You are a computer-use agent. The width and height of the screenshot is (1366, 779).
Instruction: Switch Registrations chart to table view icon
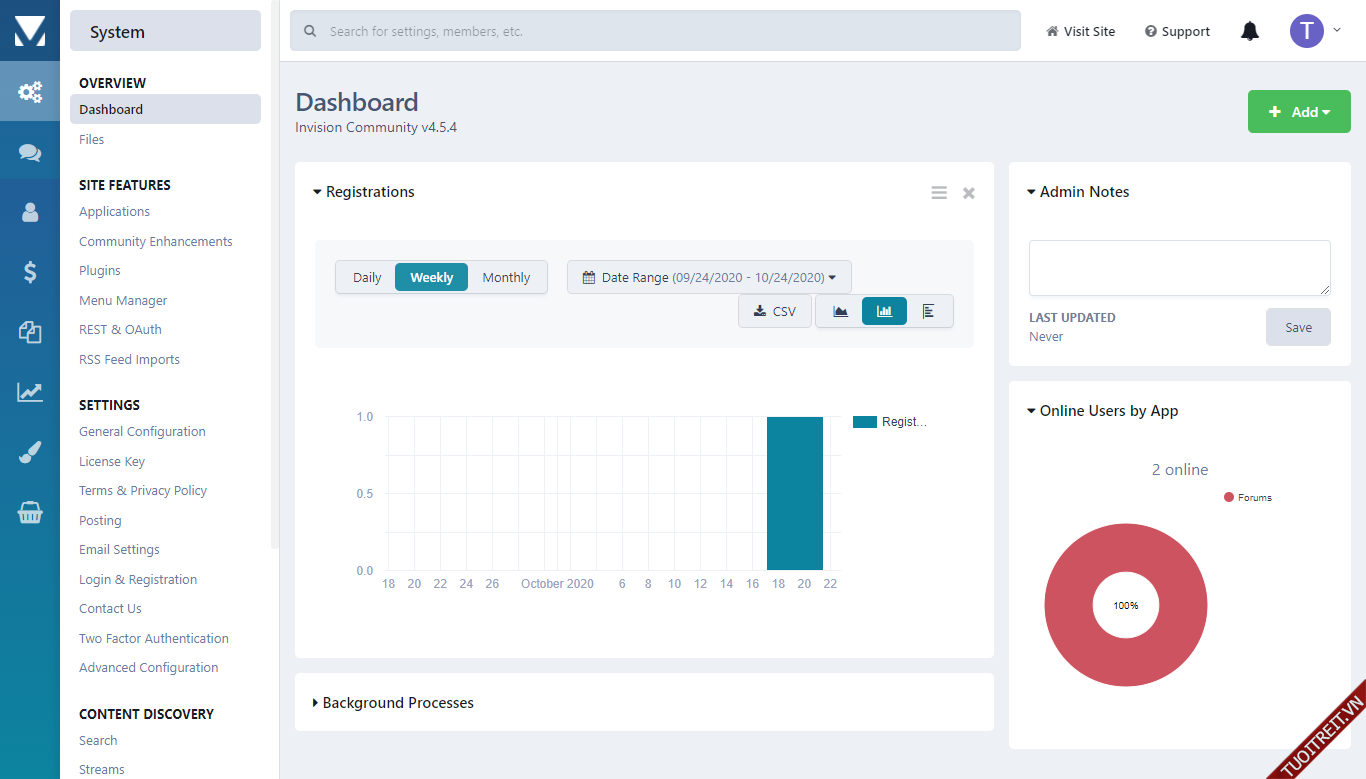coord(929,311)
